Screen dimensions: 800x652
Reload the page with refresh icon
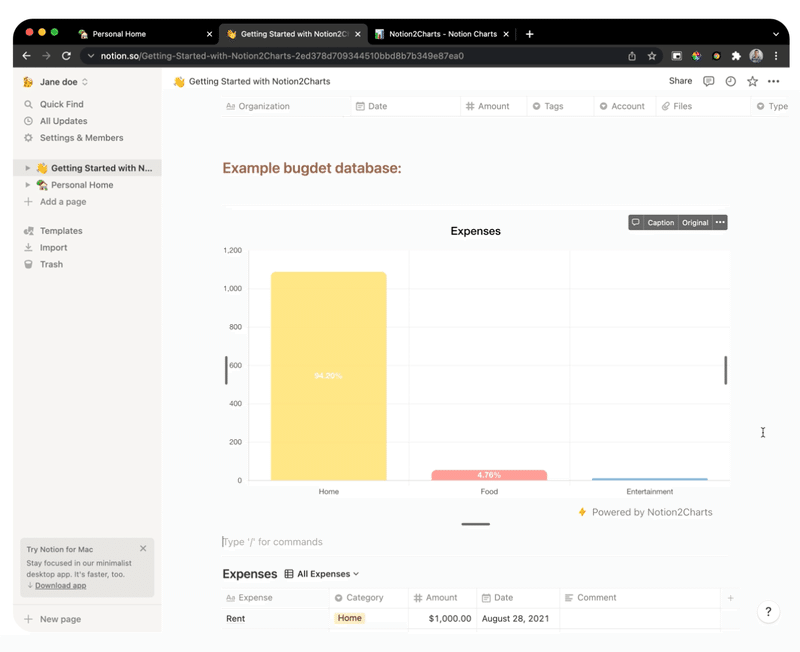coord(66,56)
